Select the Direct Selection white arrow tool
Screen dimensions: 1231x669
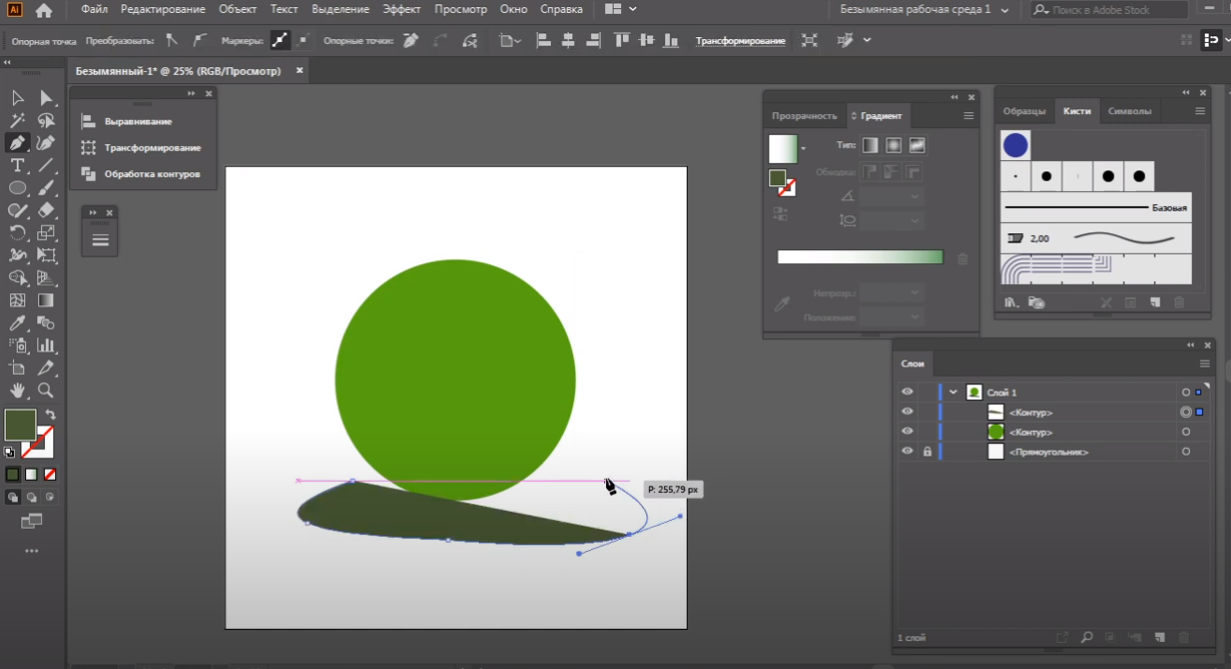[x=46, y=98]
